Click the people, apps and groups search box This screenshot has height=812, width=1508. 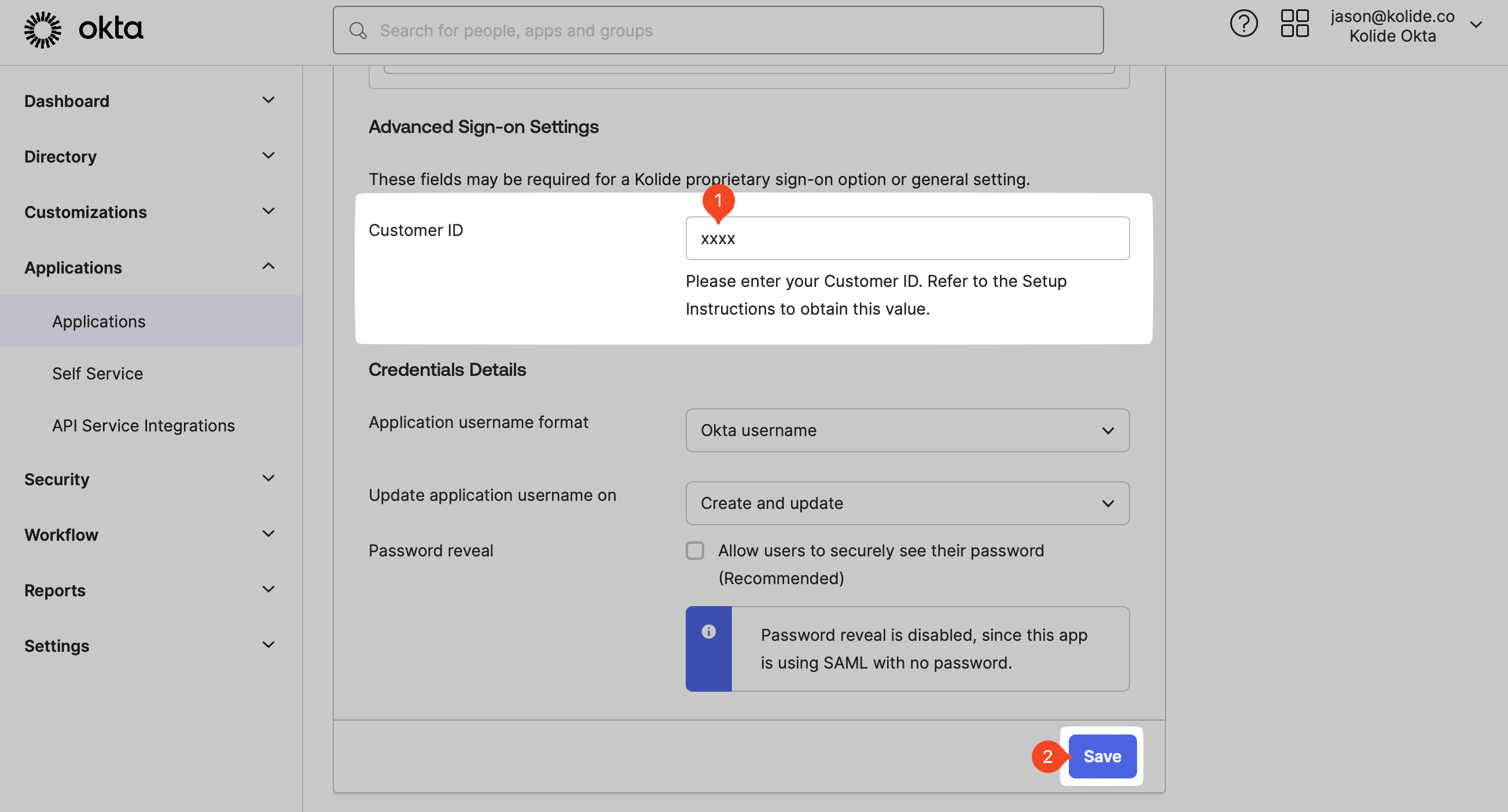pyautogui.click(x=718, y=31)
